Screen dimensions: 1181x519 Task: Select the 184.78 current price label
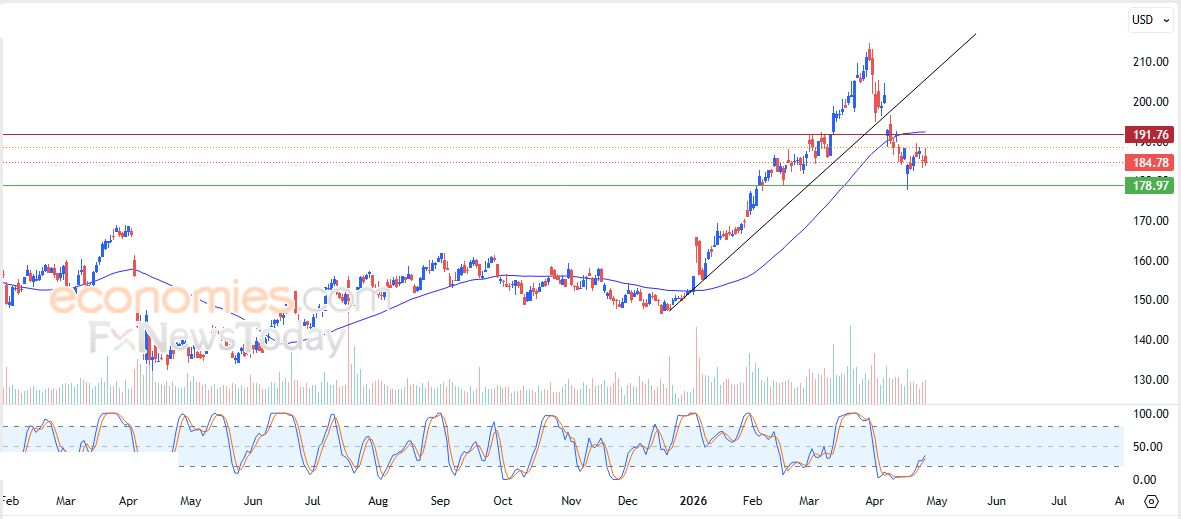pyautogui.click(x=1150, y=163)
